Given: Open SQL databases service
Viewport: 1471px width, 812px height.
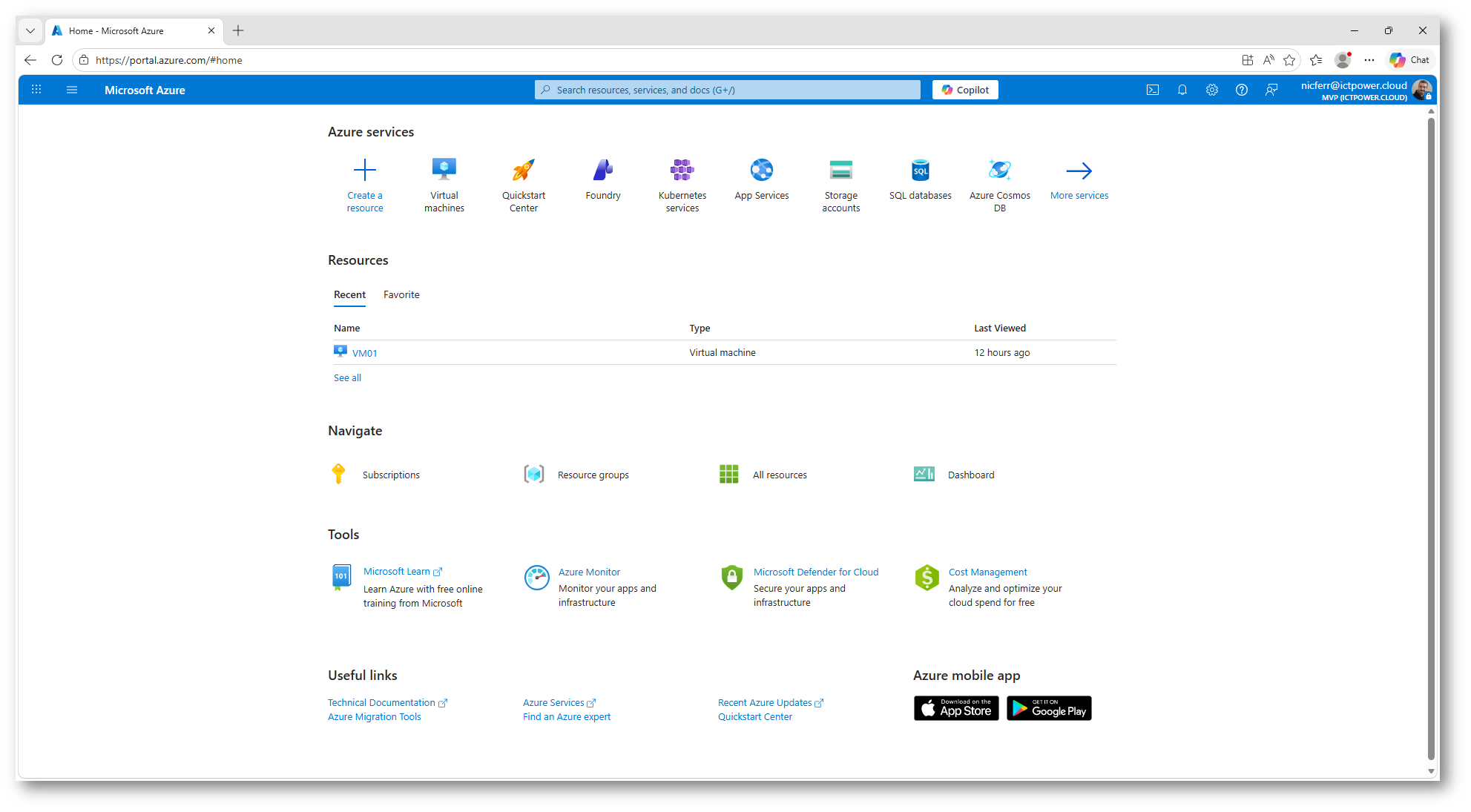Looking at the screenshot, I should click(x=920, y=171).
